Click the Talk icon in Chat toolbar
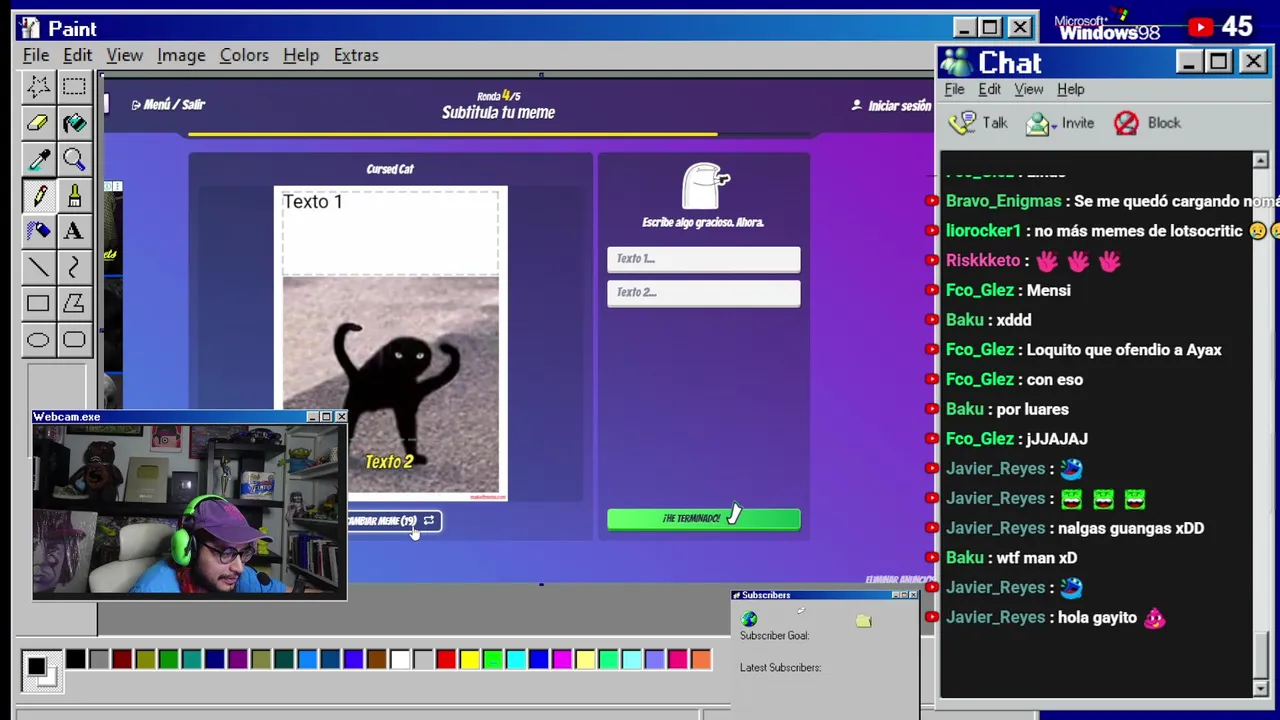The image size is (1280, 720). click(963, 123)
